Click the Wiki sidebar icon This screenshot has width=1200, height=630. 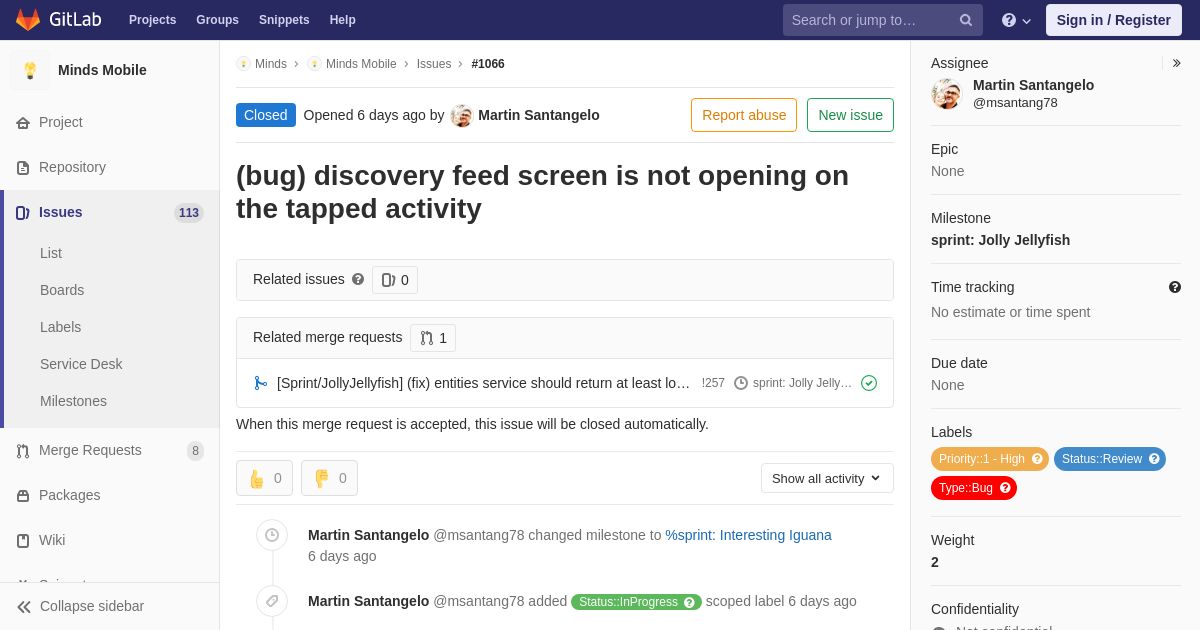23,541
